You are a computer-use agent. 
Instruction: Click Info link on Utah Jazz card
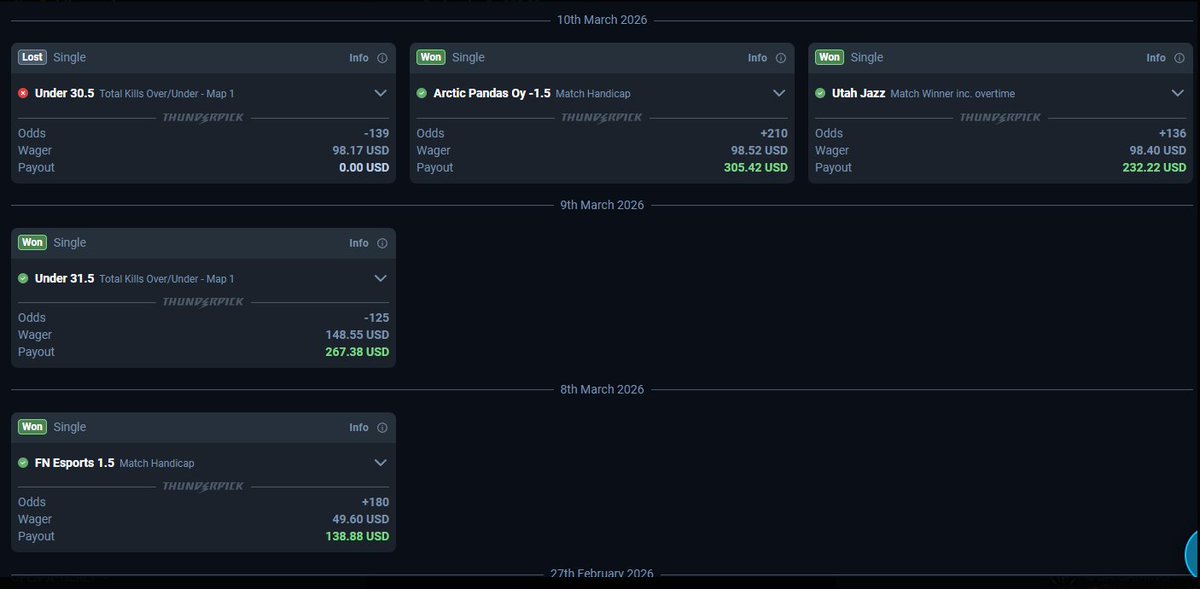[x=1156, y=58]
